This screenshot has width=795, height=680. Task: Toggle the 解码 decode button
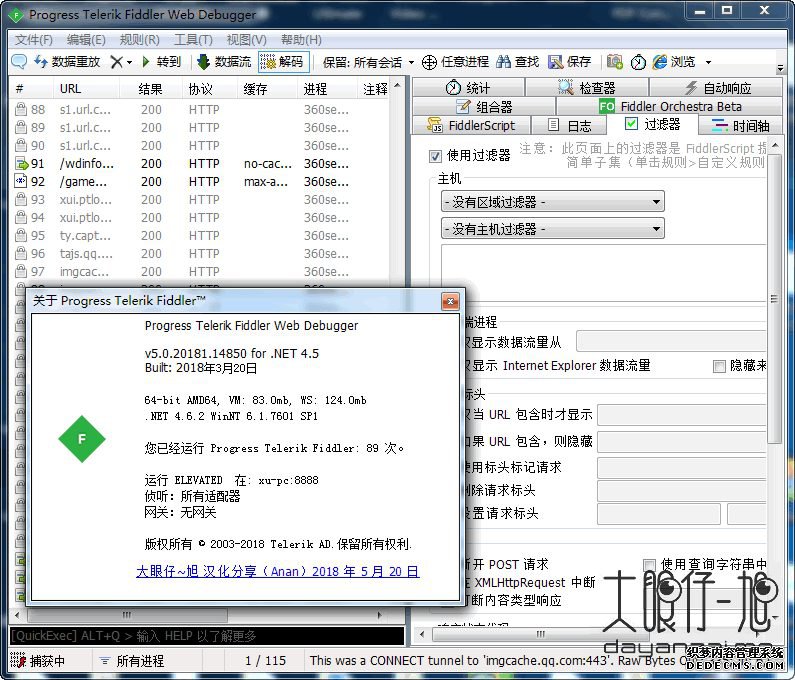(283, 62)
